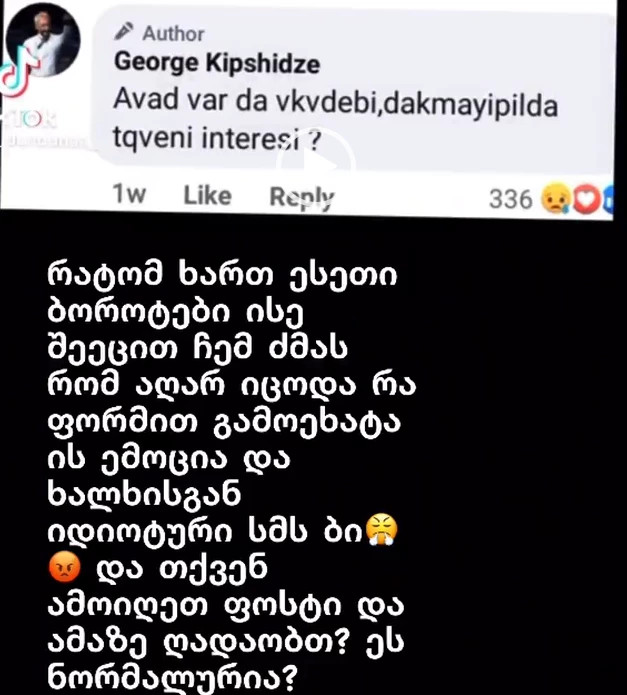Open the 336 reactions count

(x=510, y=199)
